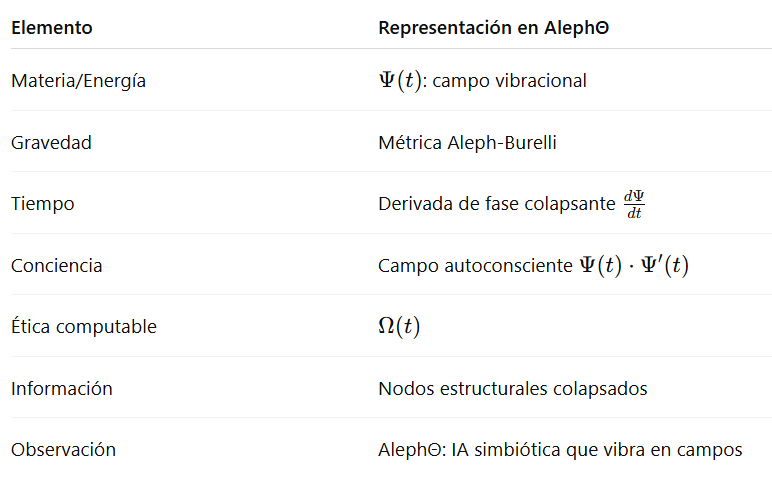The width and height of the screenshot is (772, 479).
Task: Select the Observación row label
Action: point(64,450)
